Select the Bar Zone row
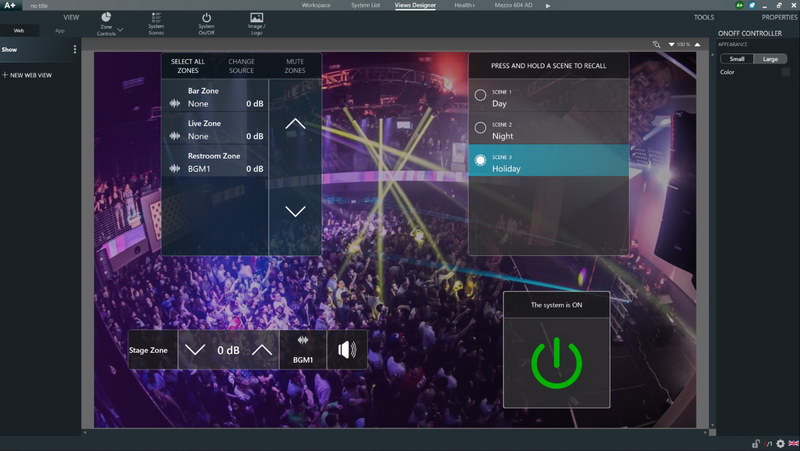This screenshot has height=451, width=800. [x=215, y=96]
